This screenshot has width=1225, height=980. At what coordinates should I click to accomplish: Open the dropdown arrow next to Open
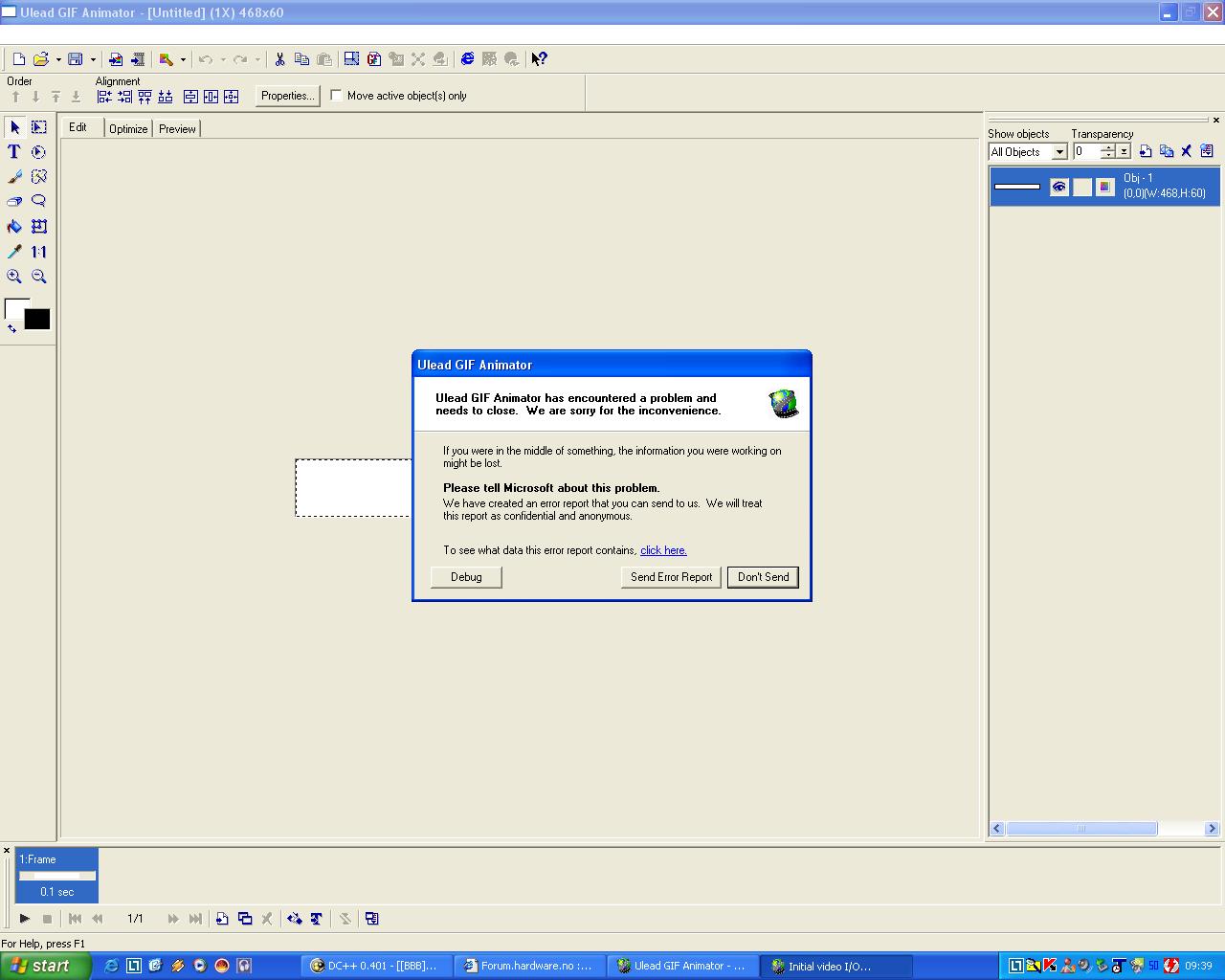pyautogui.click(x=58, y=59)
